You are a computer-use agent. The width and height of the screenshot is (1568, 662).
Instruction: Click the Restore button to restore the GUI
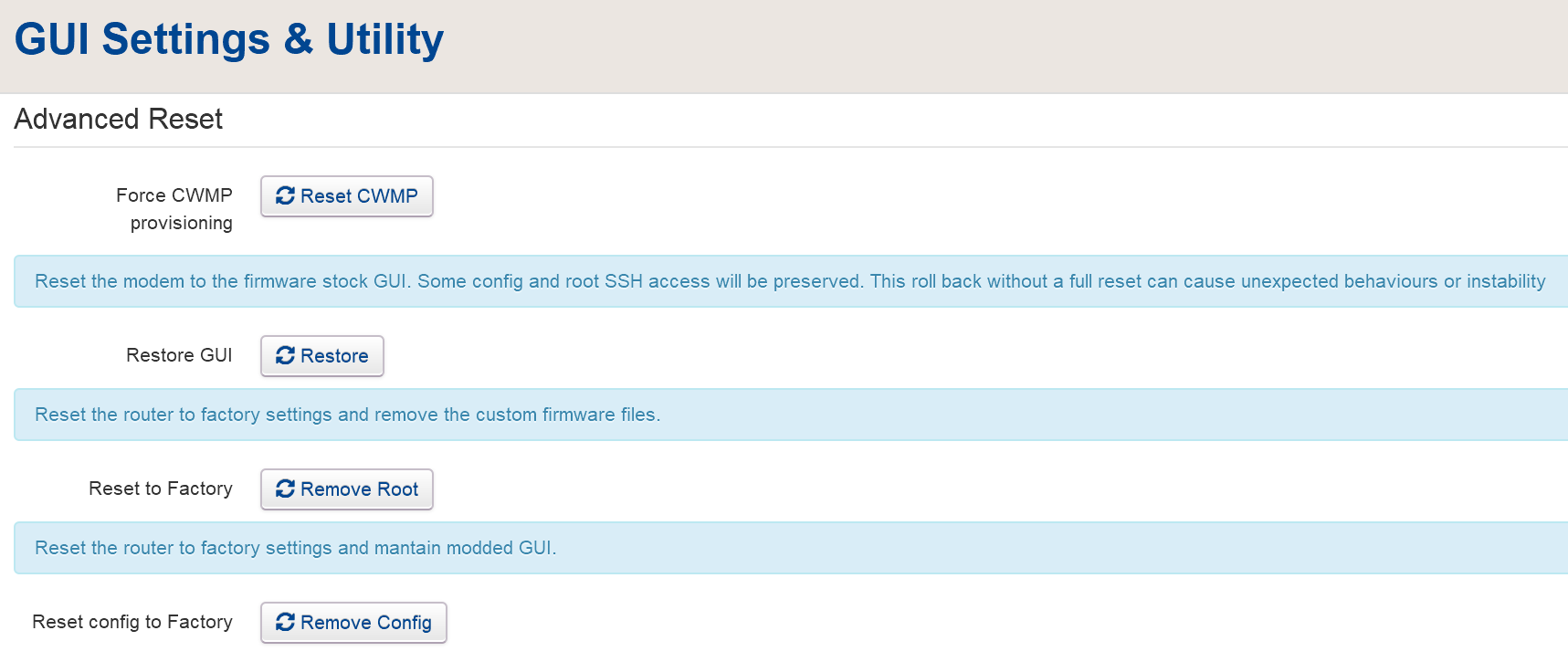321,356
